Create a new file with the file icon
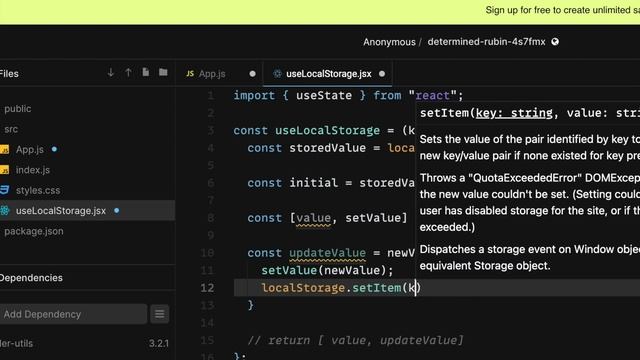This screenshot has width=640, height=360. 146,72
